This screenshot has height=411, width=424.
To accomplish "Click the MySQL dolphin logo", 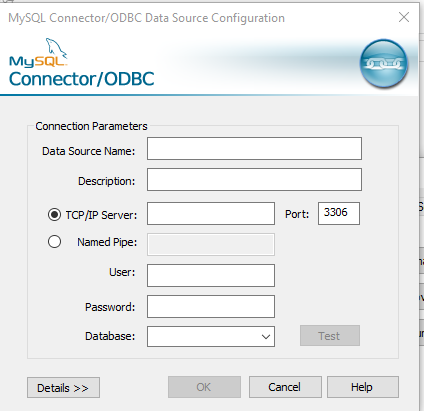I will click(38, 52).
